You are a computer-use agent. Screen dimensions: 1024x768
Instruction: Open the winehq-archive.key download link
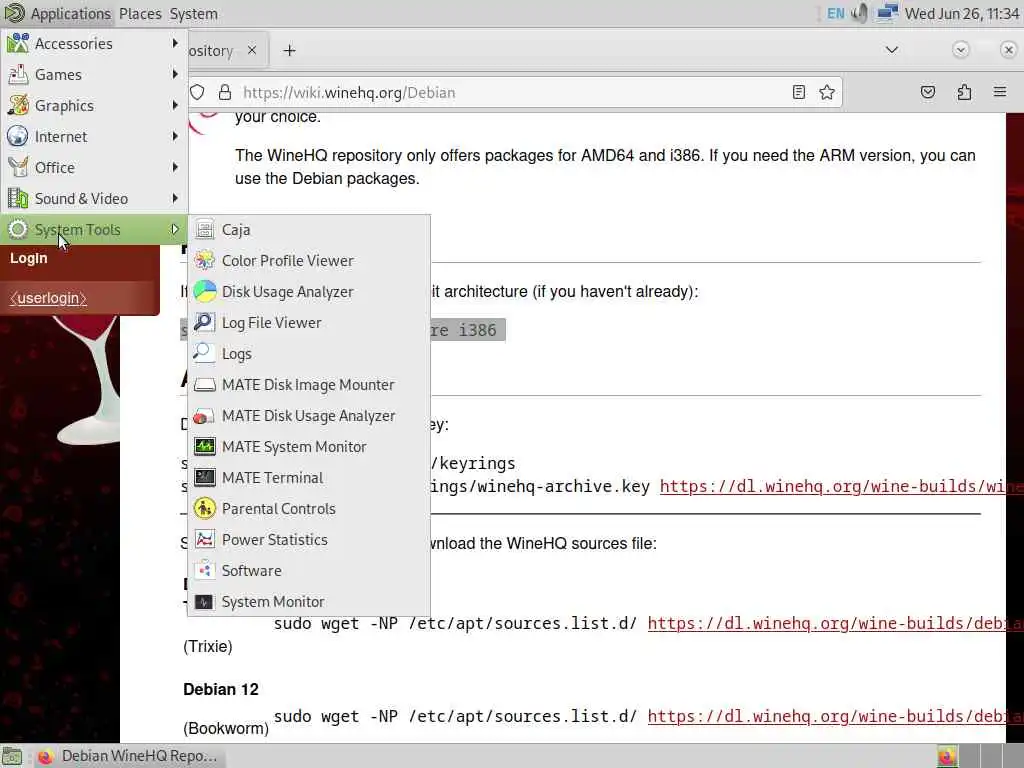point(840,487)
